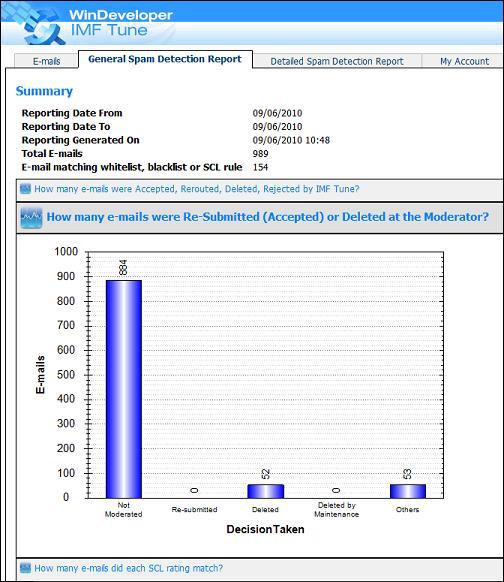Click the Deleted bar in chart

pos(266,491)
